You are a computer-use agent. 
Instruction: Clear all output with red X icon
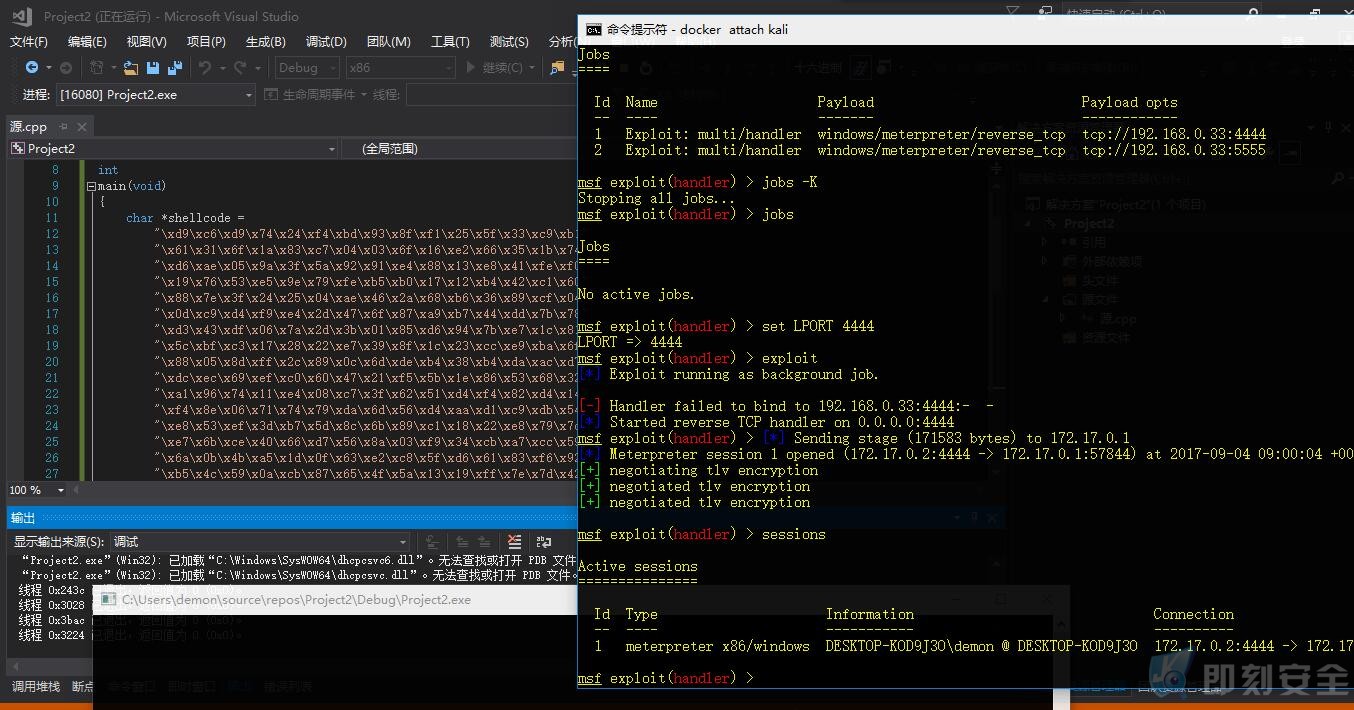click(x=514, y=541)
